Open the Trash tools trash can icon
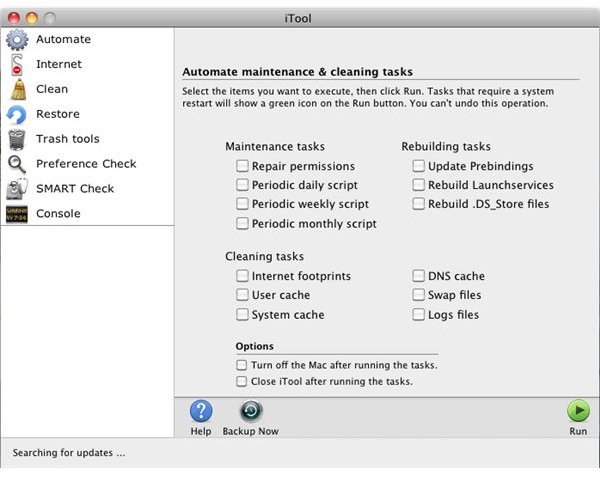Screen dimensions: 600x481 pyautogui.click(x=16, y=139)
